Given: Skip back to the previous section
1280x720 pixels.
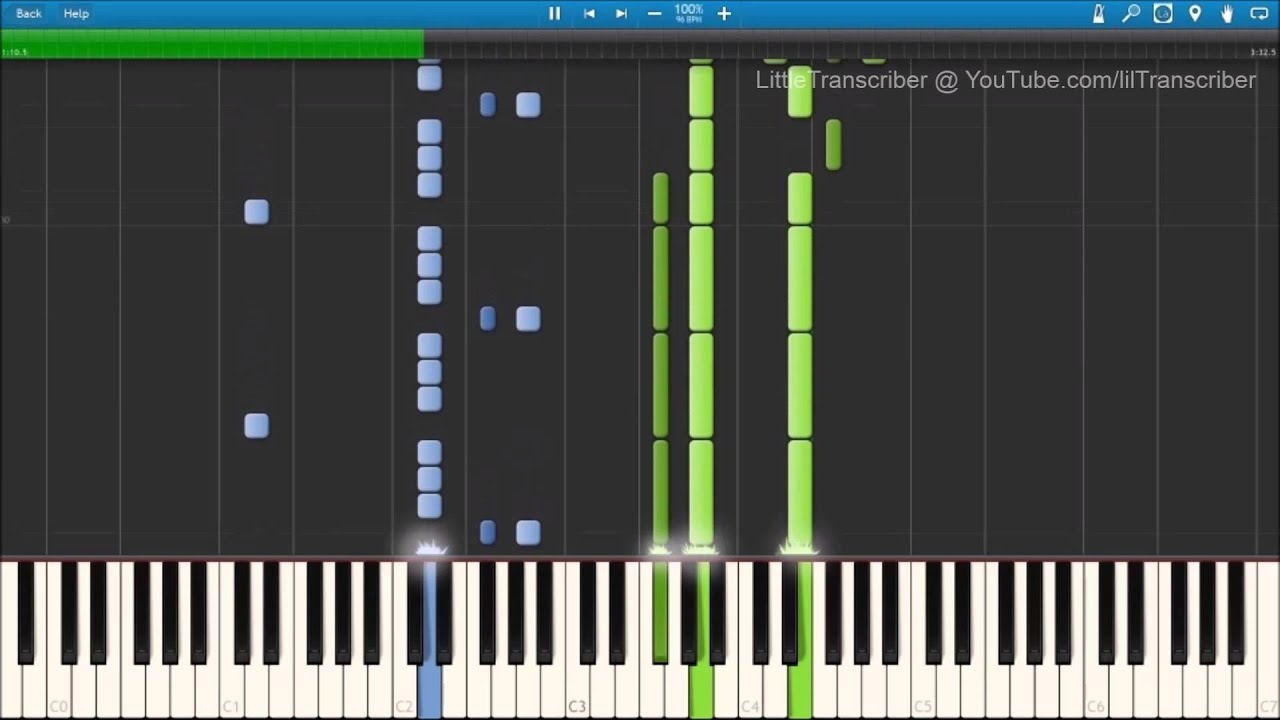Looking at the screenshot, I should pyautogui.click(x=589, y=13).
